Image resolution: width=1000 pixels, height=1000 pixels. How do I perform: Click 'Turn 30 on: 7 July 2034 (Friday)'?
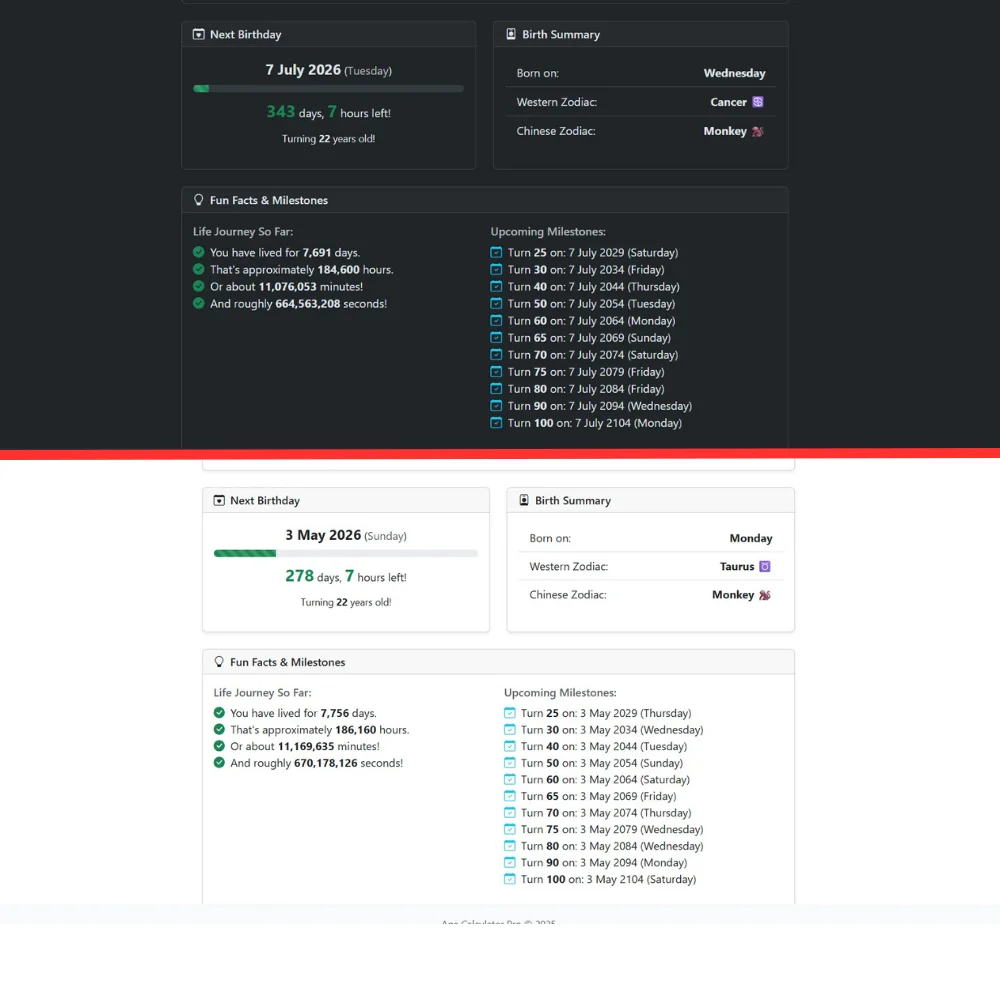tap(585, 269)
